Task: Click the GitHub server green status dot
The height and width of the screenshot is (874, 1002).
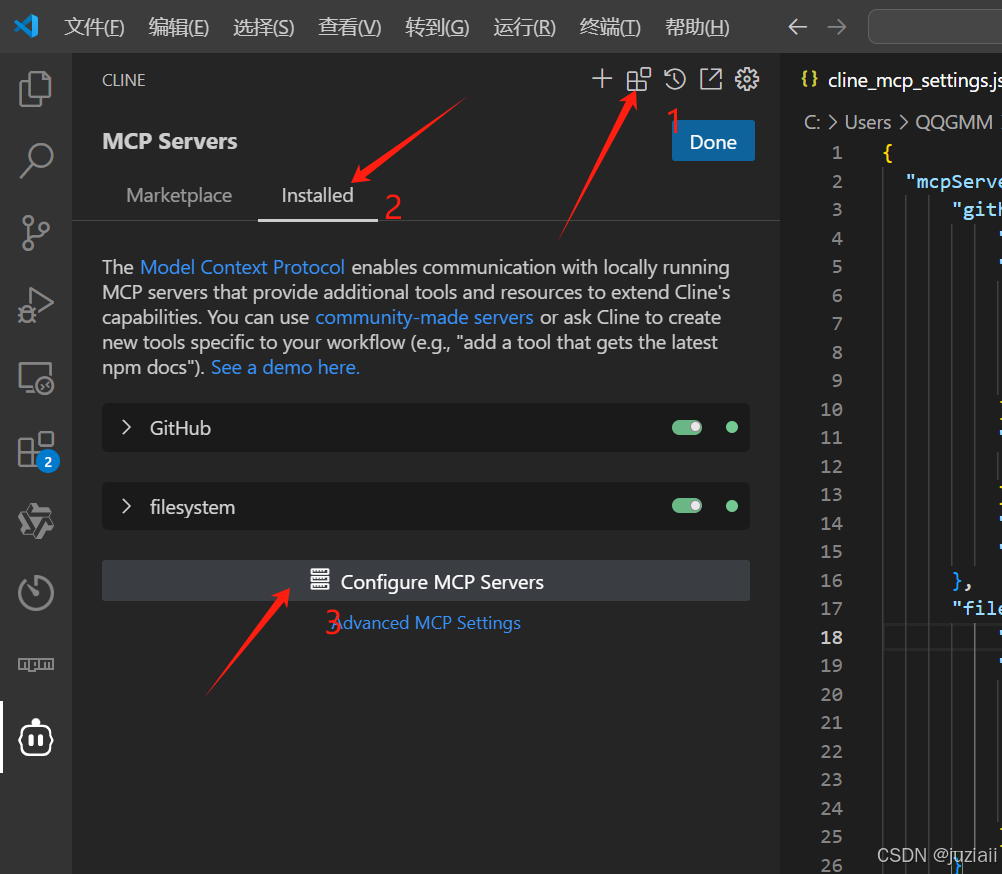Action: click(732, 427)
